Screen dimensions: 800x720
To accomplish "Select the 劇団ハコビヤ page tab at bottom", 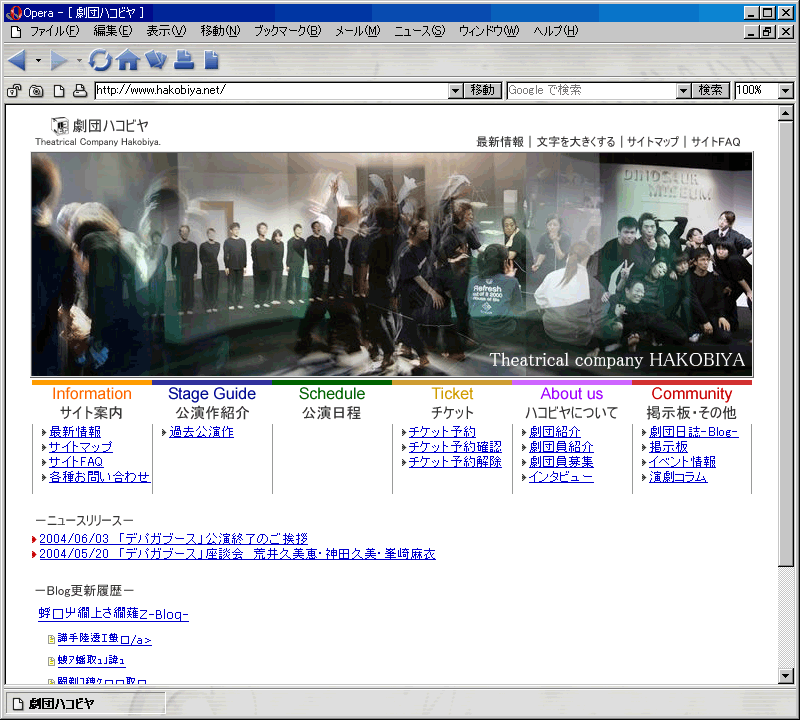I will click(86, 704).
